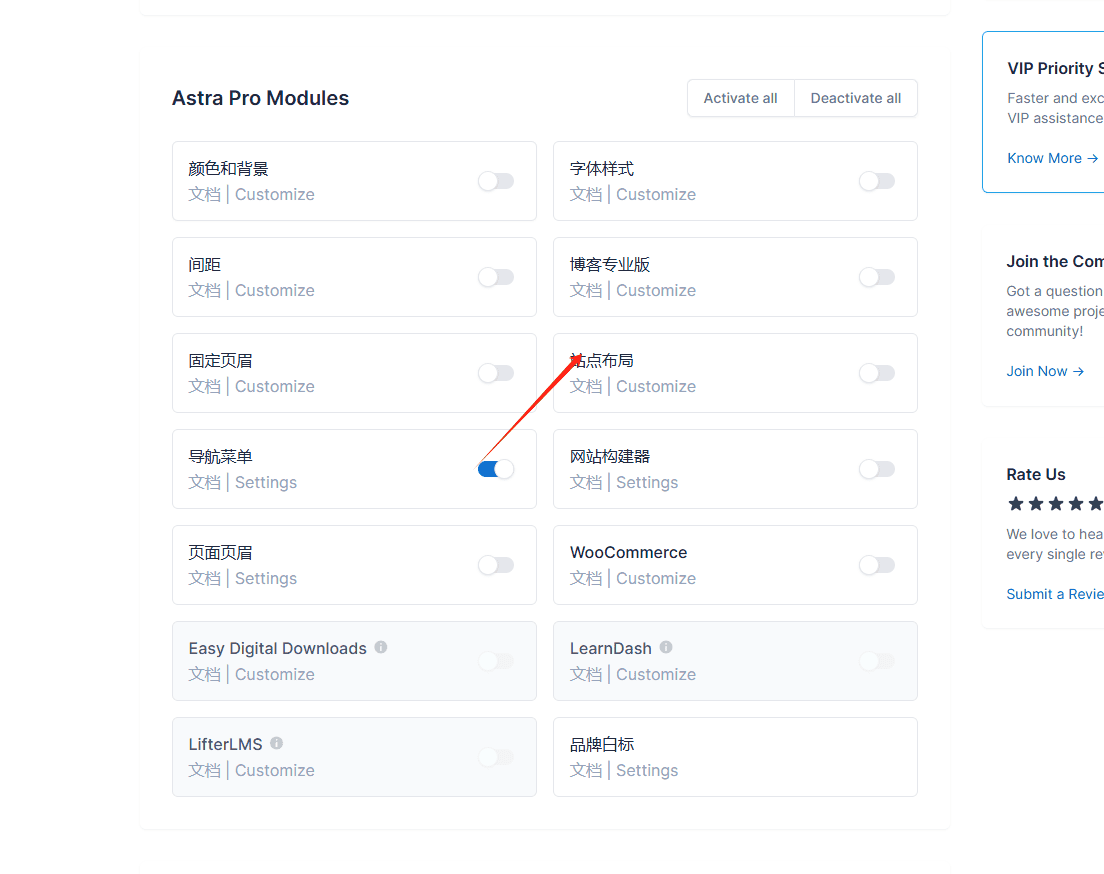The height and width of the screenshot is (874, 1104).
Task: Toggle the WooCommerce module switch
Action: pyautogui.click(x=877, y=565)
